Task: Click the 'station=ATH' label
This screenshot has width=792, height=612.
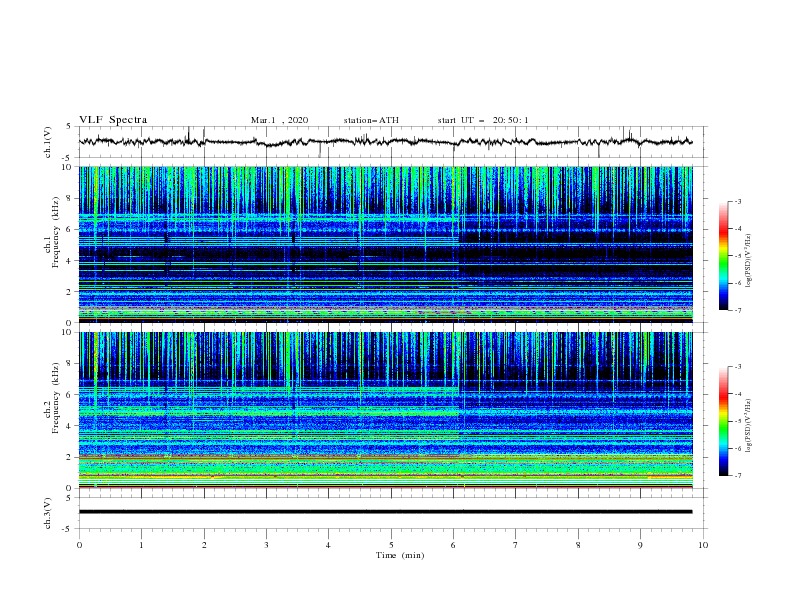Action: (x=371, y=120)
